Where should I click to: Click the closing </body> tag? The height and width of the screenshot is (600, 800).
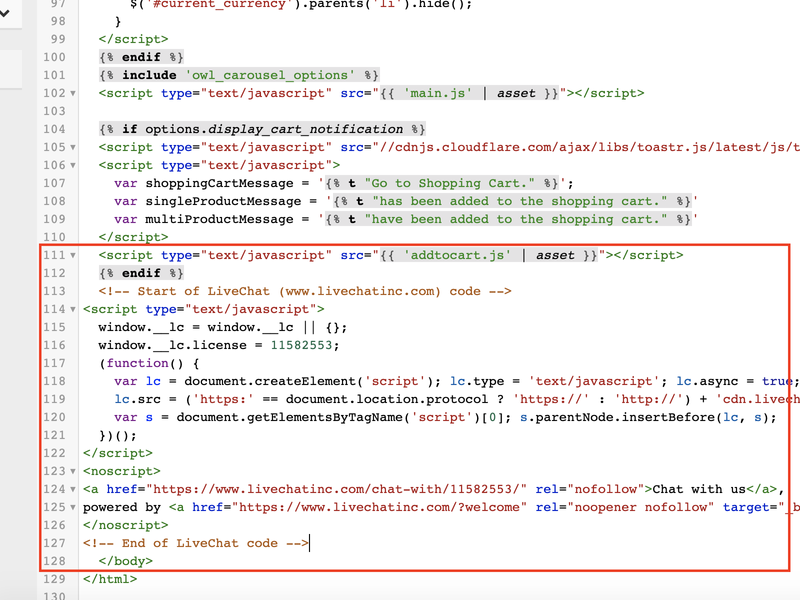[x=126, y=561]
